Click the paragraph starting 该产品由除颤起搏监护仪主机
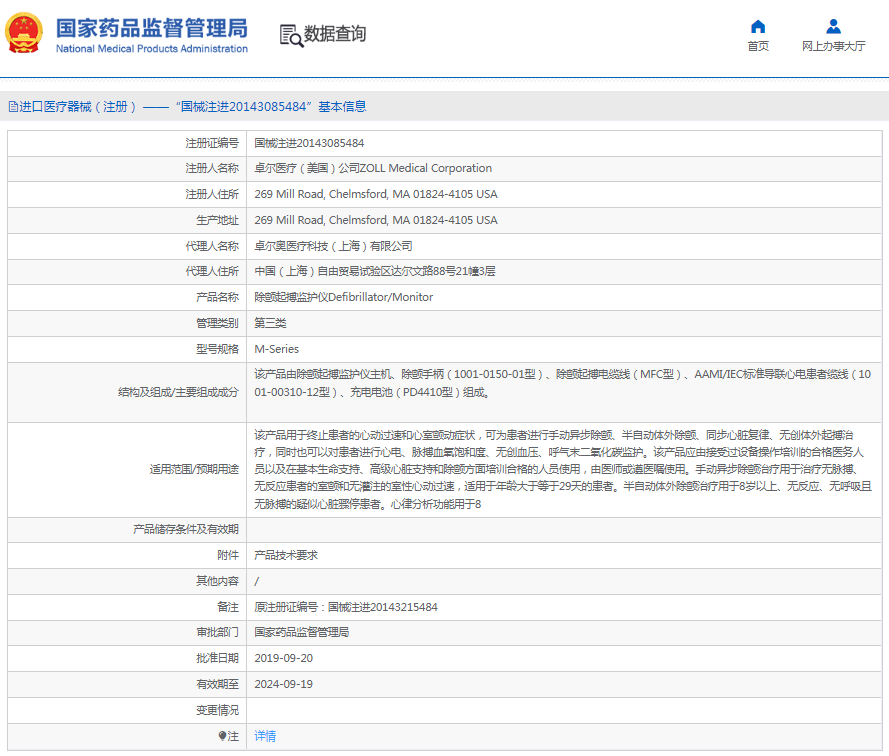The height and width of the screenshot is (756, 889). click(x=562, y=383)
